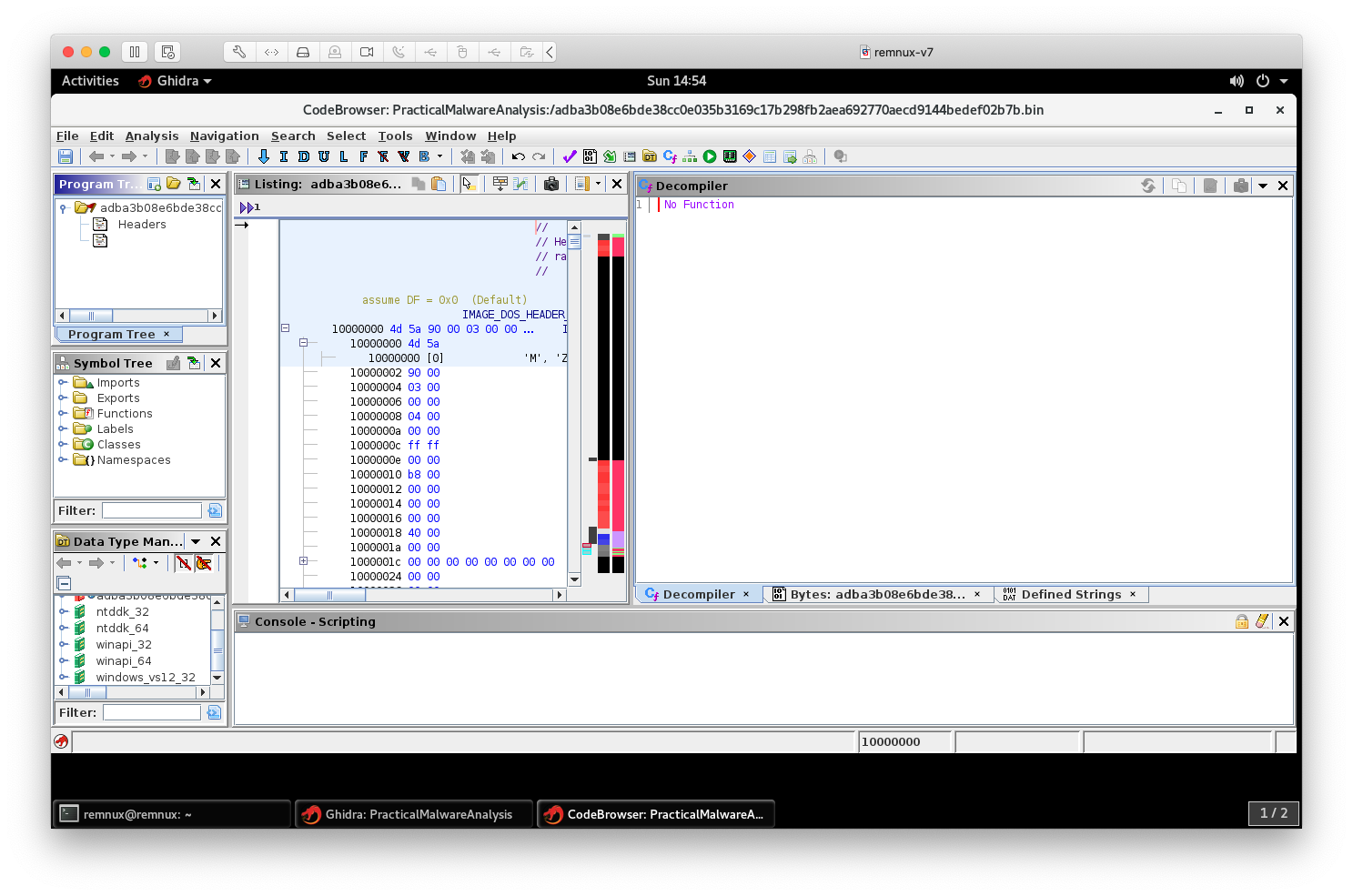This screenshot has width=1353, height=896.
Task: Click the paste icon in the Listing toolbar
Action: pyautogui.click(x=439, y=184)
